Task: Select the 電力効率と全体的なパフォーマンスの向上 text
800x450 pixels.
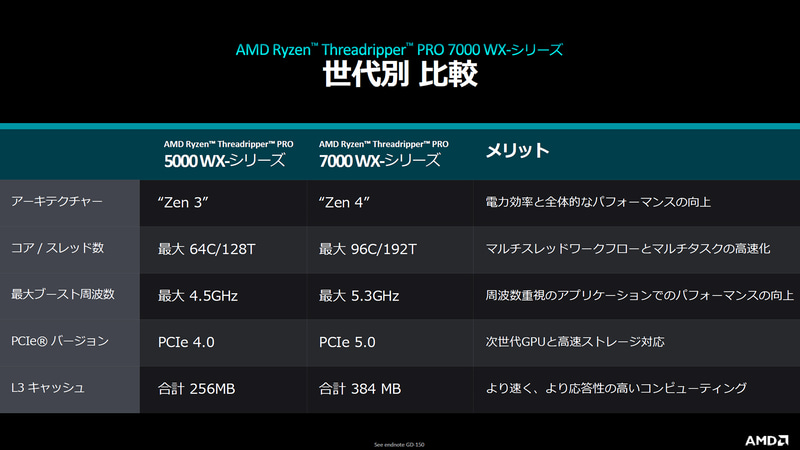Action: click(598, 202)
